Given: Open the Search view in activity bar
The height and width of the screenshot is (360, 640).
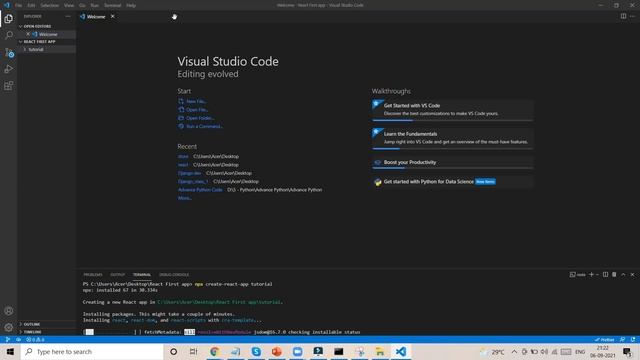Looking at the screenshot, I should tap(9, 36).
